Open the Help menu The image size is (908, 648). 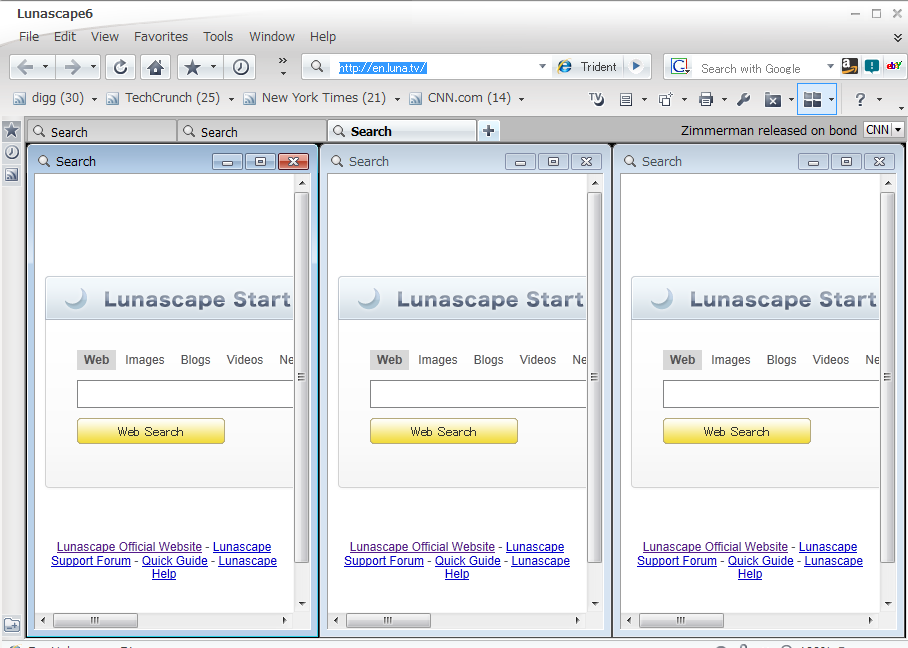pos(323,37)
